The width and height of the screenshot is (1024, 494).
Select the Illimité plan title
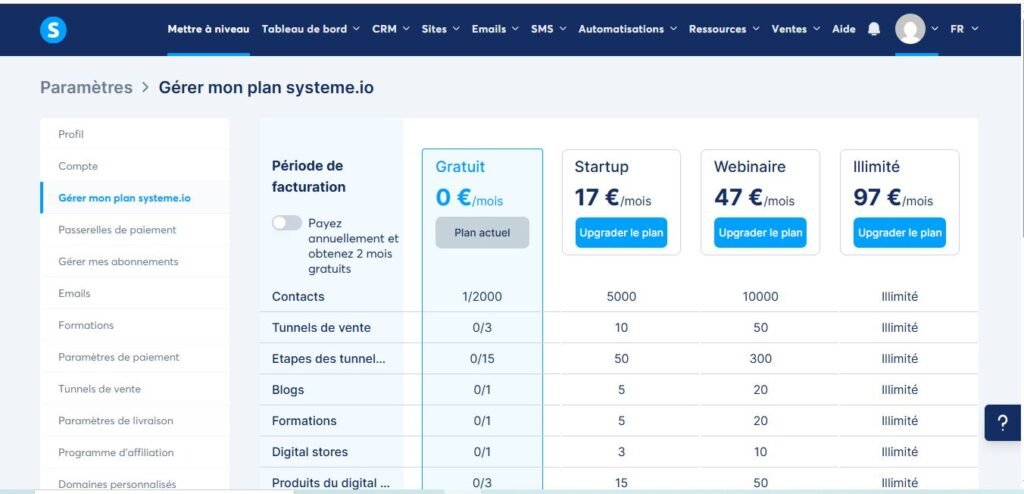click(876, 167)
